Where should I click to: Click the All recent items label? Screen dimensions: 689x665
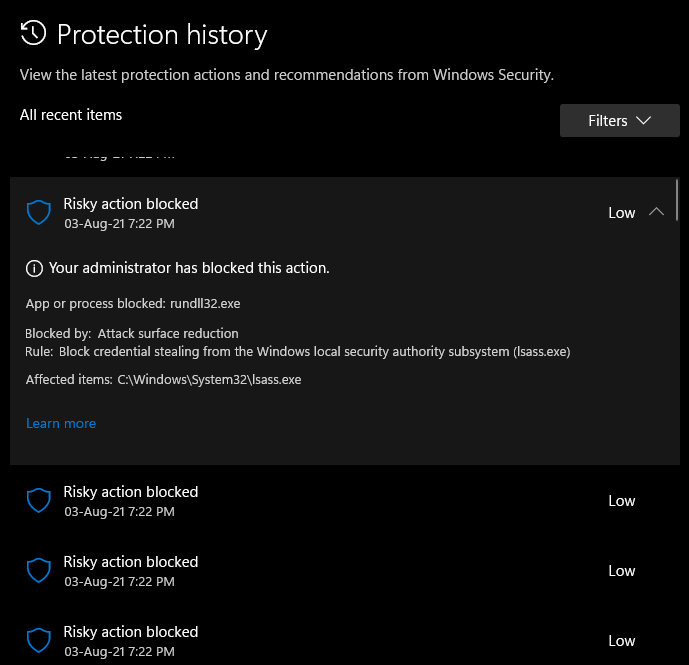[x=71, y=115]
